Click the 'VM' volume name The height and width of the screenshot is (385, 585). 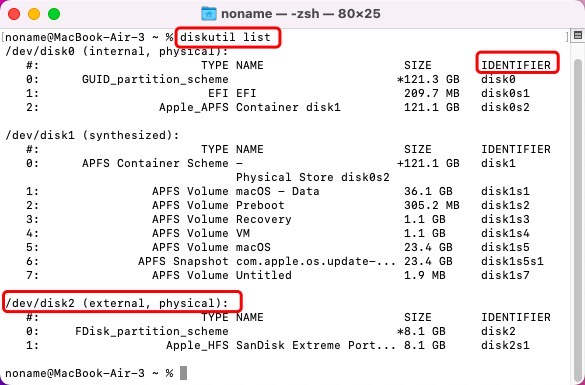pyautogui.click(x=243, y=233)
